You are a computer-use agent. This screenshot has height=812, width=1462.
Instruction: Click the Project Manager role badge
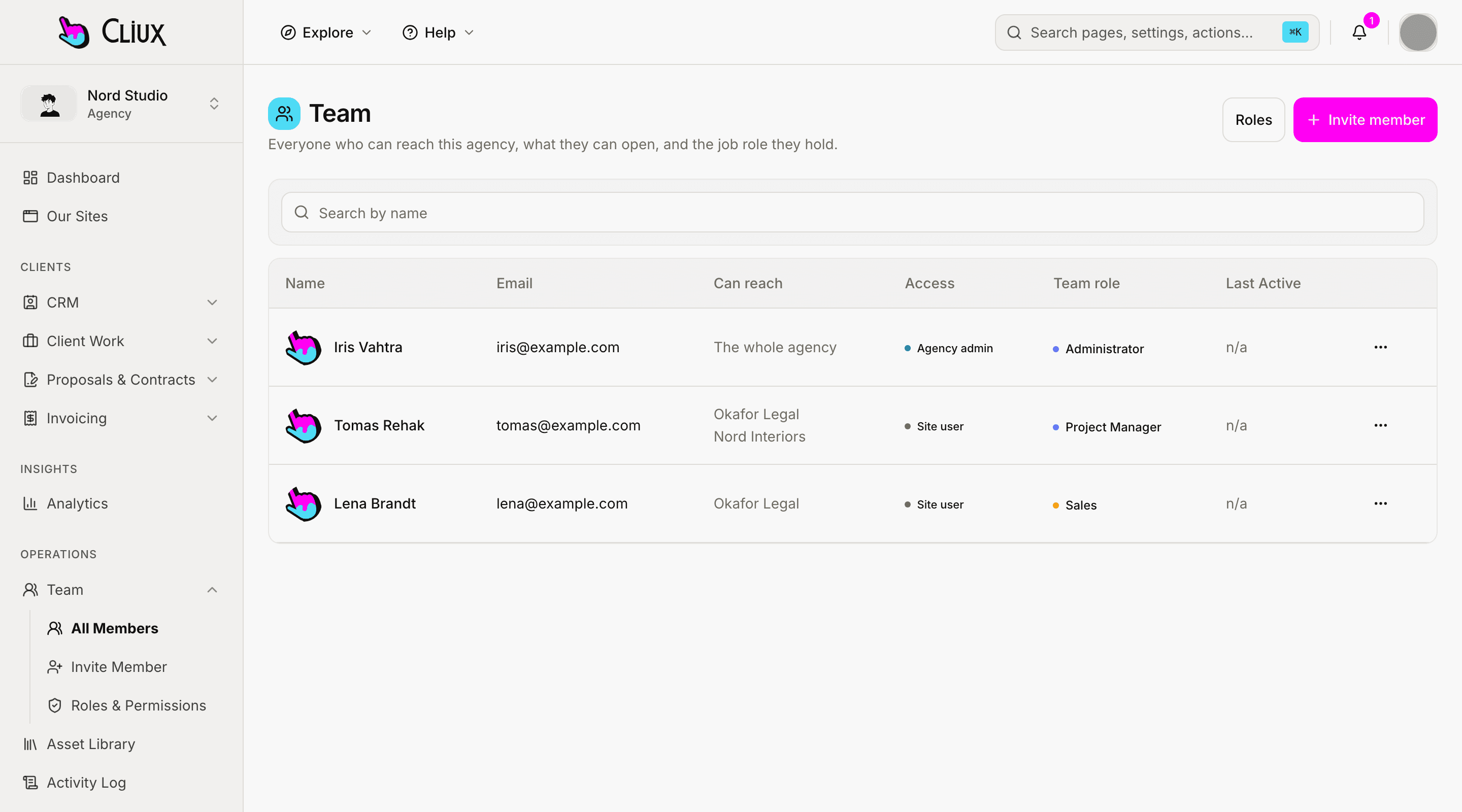1106,427
